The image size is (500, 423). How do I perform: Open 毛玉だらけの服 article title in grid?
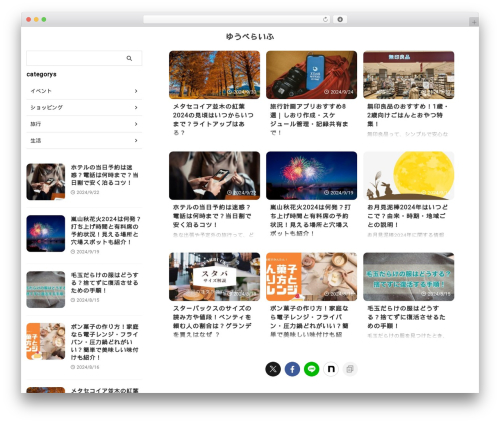pyautogui.click(x=406, y=317)
